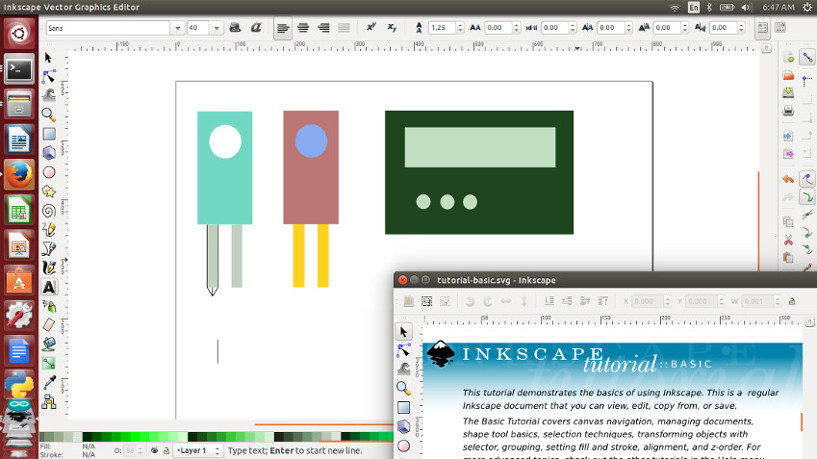The width and height of the screenshot is (817, 459).
Task: Pick the darkest green palette swatch
Action: coord(86,437)
